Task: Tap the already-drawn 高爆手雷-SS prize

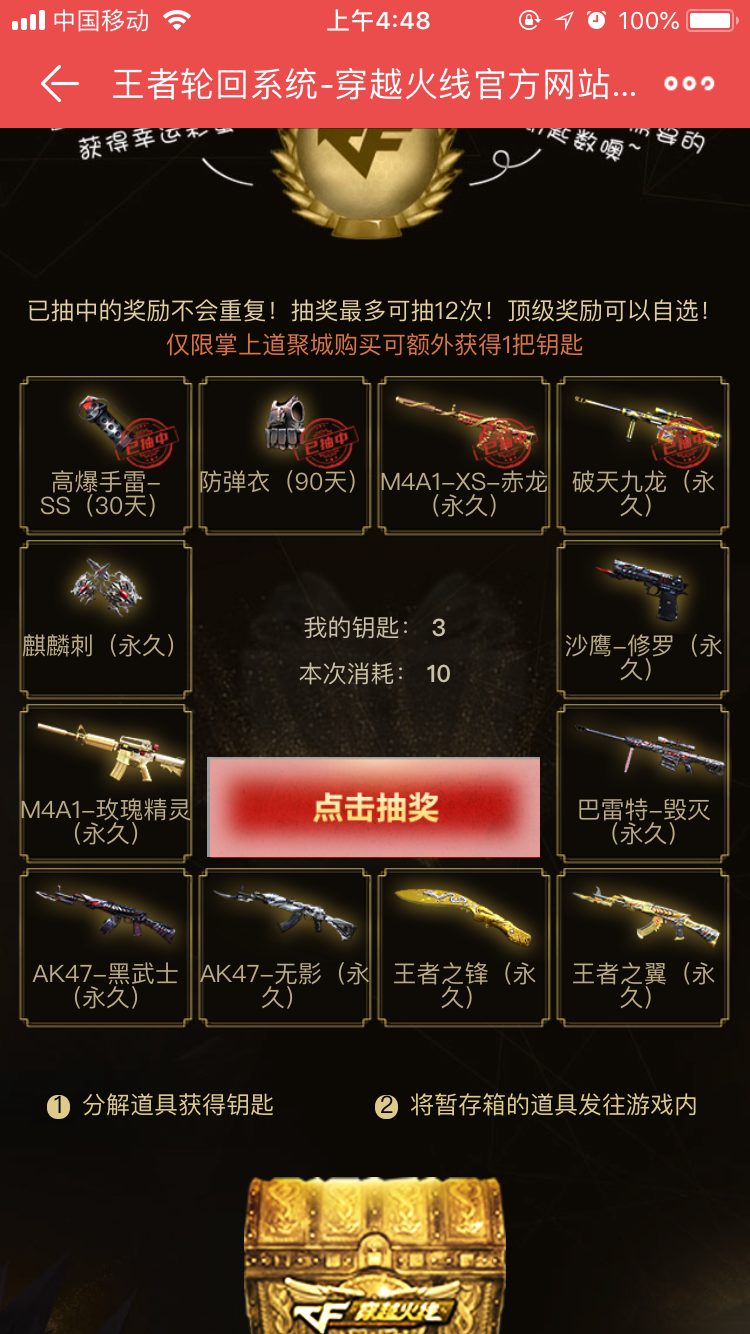Action: click(106, 454)
